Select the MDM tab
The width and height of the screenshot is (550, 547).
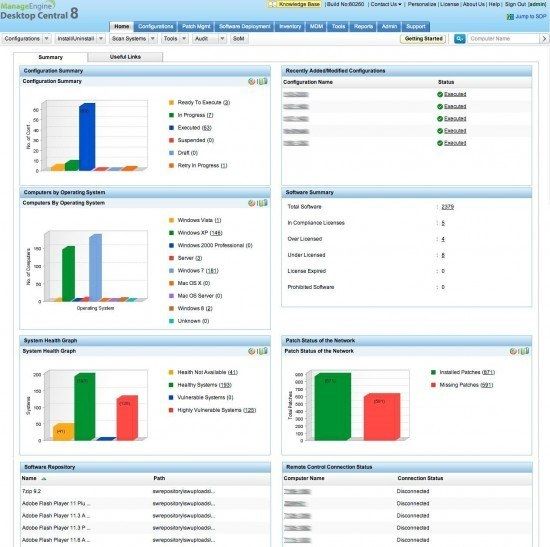pyautogui.click(x=316, y=27)
